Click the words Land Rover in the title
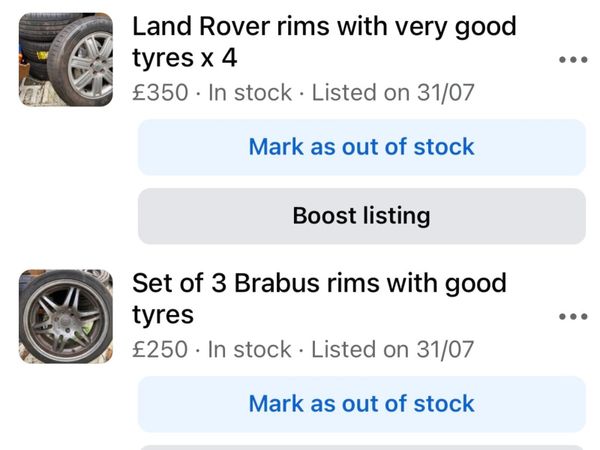 [201, 26]
